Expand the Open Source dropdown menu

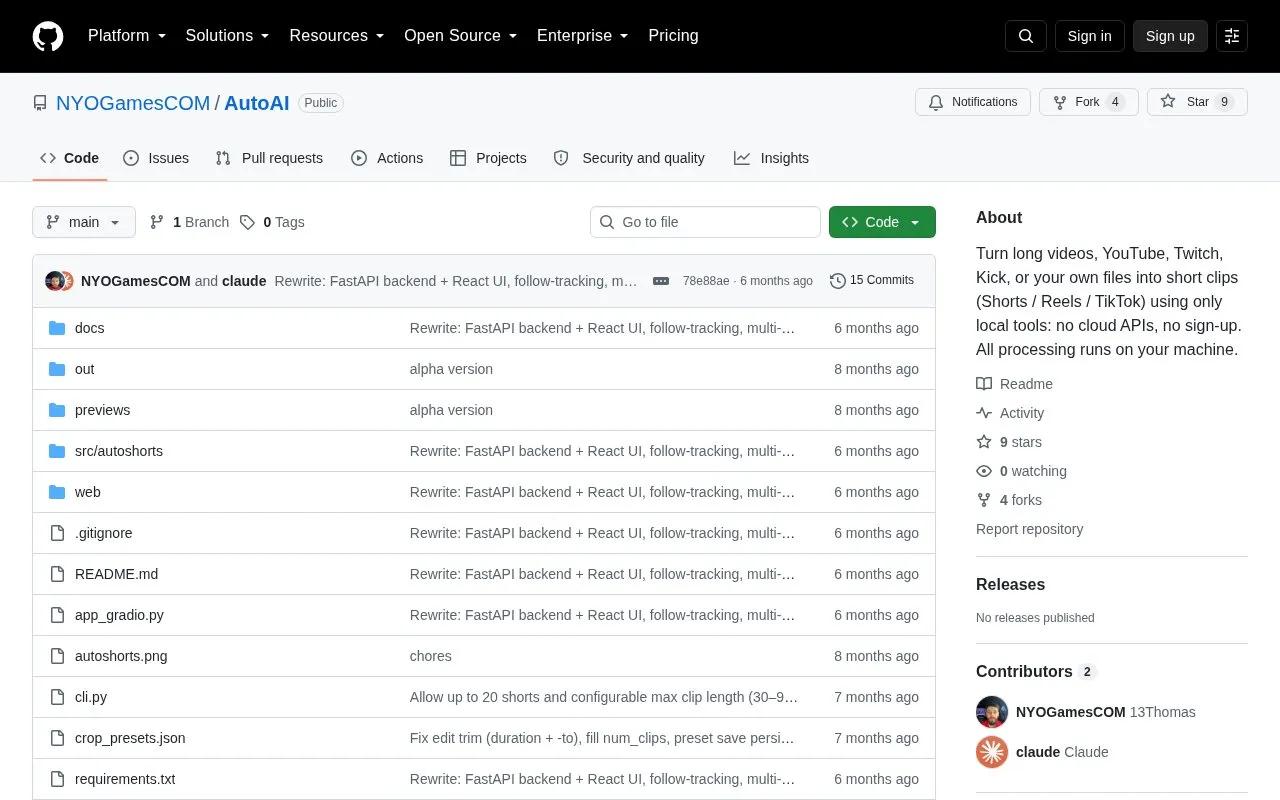[x=461, y=36]
